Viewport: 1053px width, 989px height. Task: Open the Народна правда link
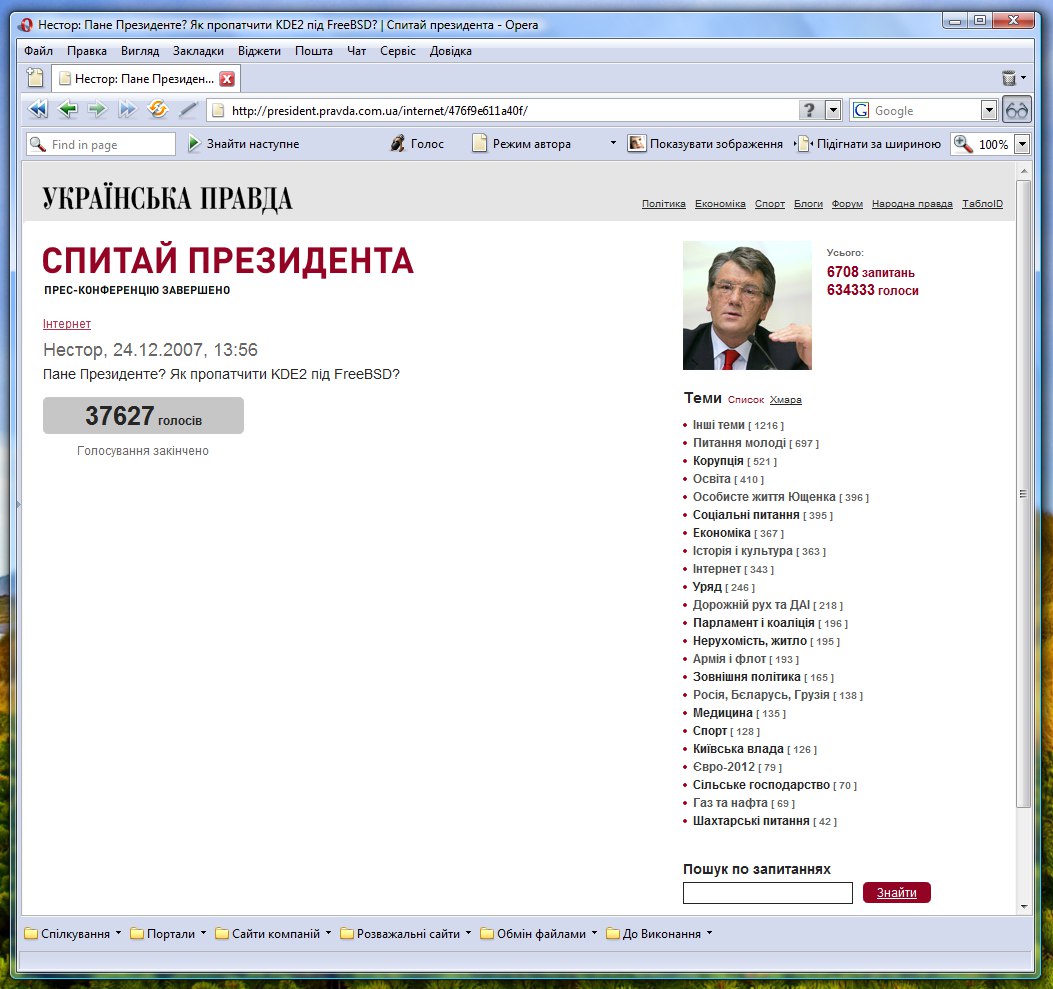[x=912, y=203]
